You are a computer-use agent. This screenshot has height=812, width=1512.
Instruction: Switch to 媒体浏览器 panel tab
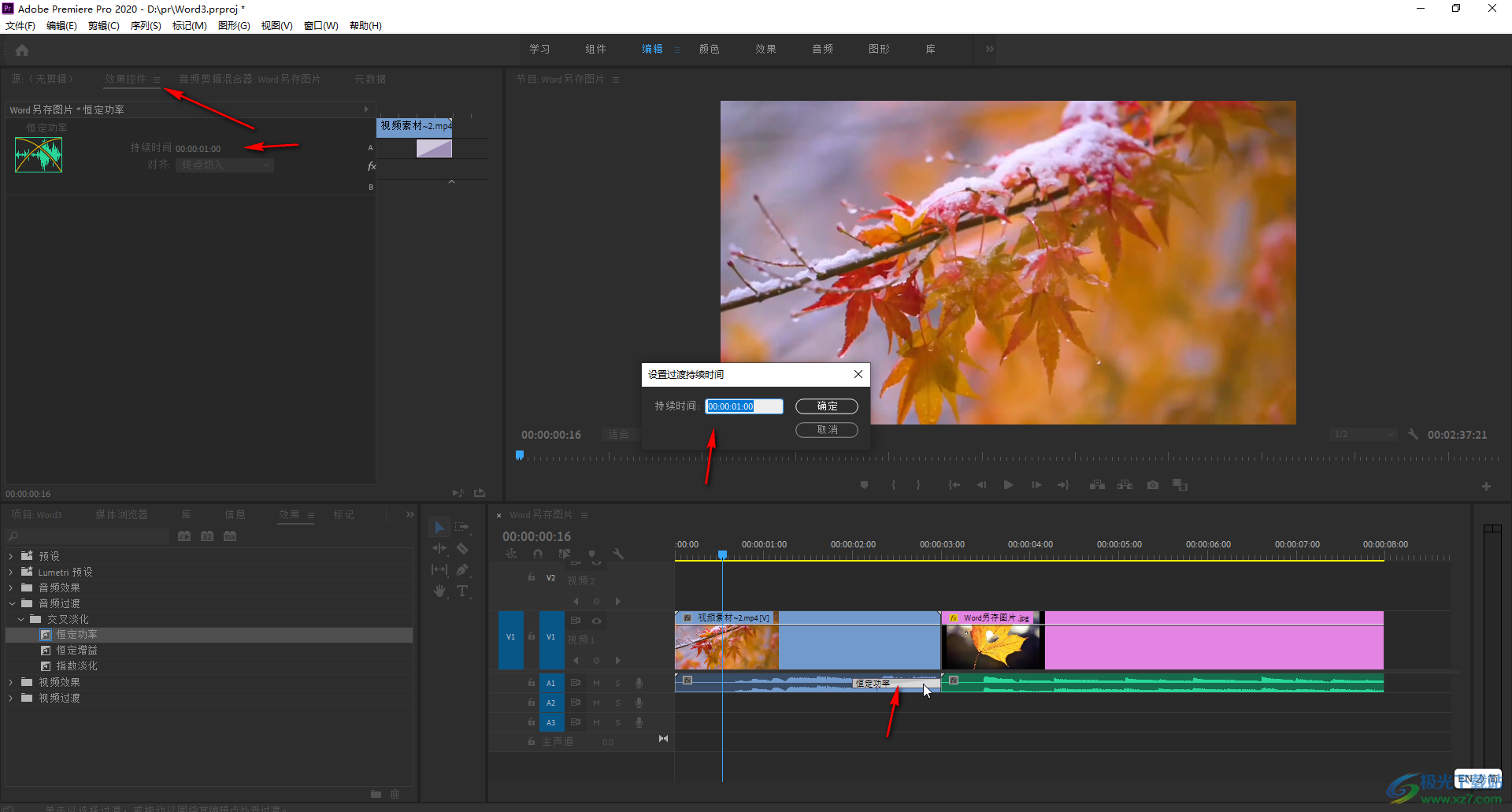pos(121,514)
